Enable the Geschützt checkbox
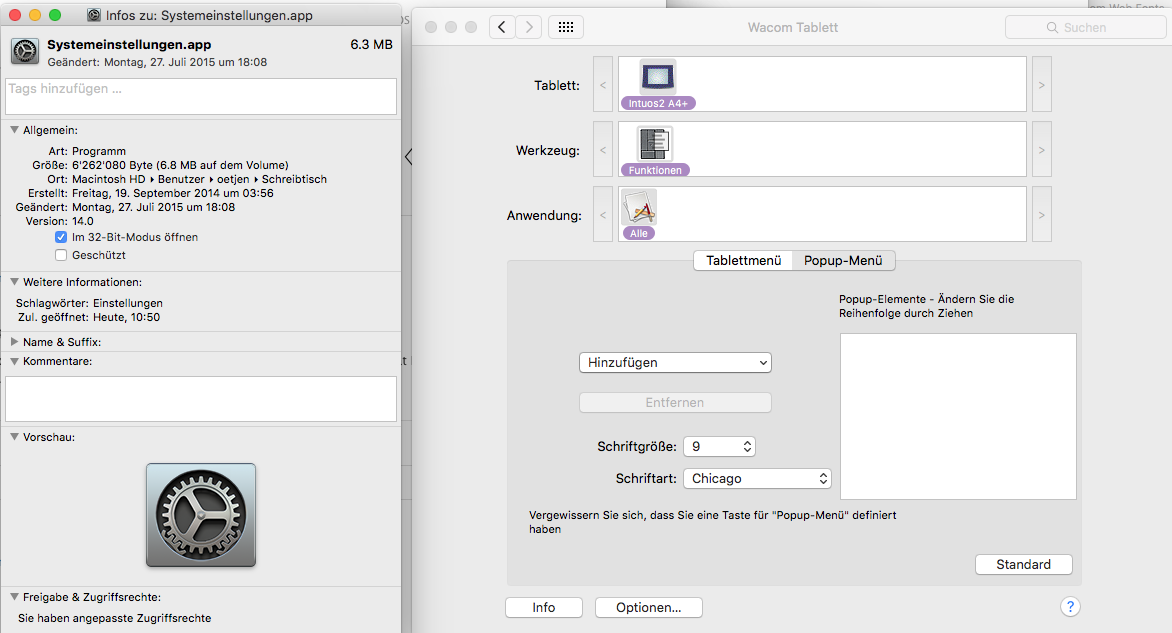 (x=61, y=255)
